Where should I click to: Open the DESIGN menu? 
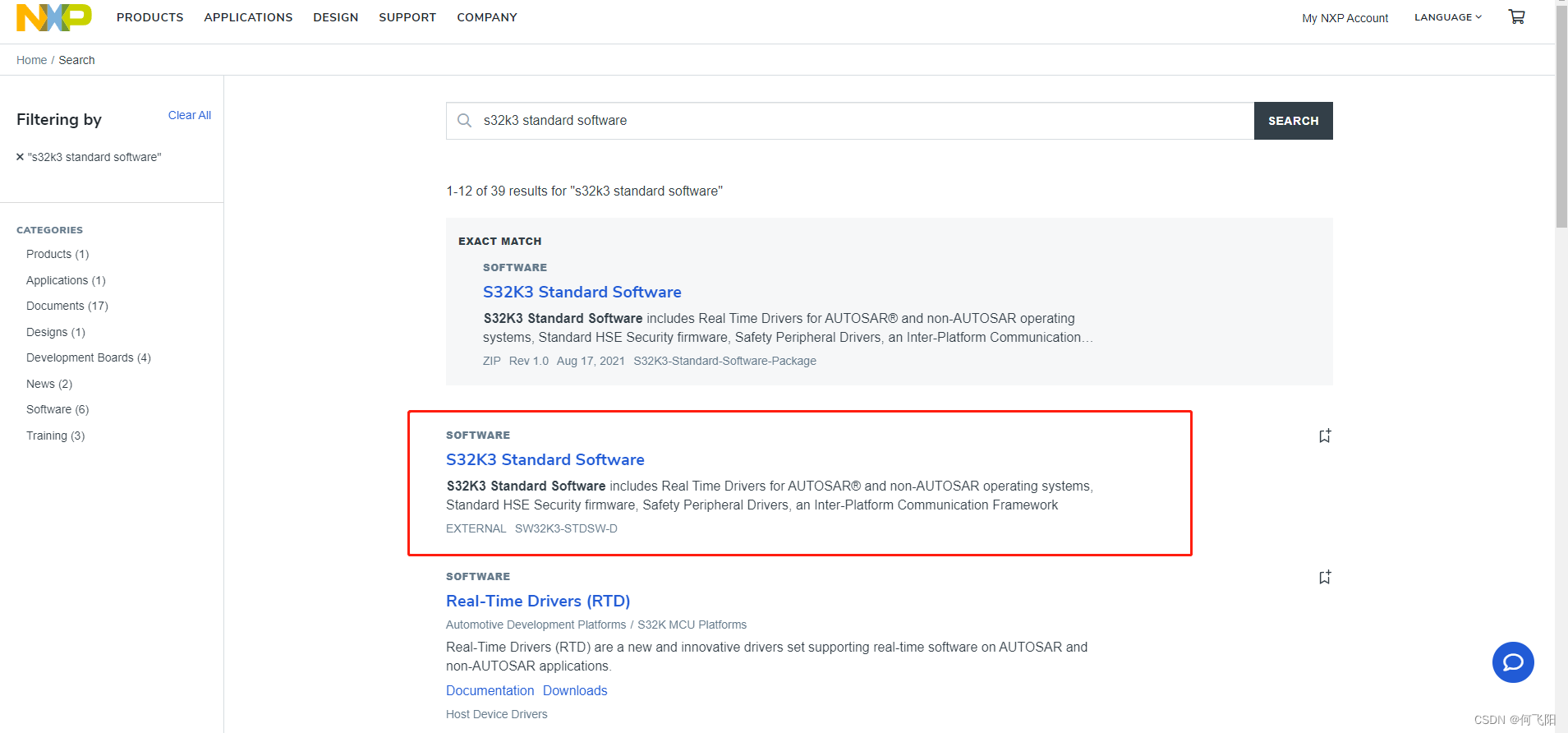[336, 17]
